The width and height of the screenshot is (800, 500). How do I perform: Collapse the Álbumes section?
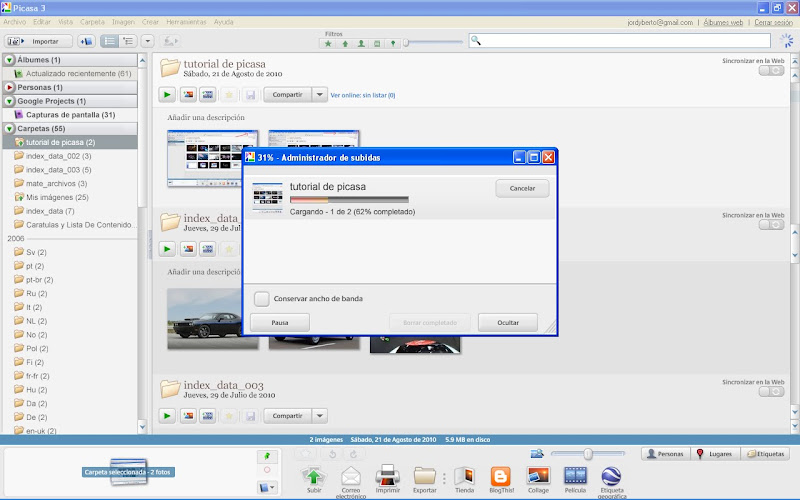pos(9,60)
